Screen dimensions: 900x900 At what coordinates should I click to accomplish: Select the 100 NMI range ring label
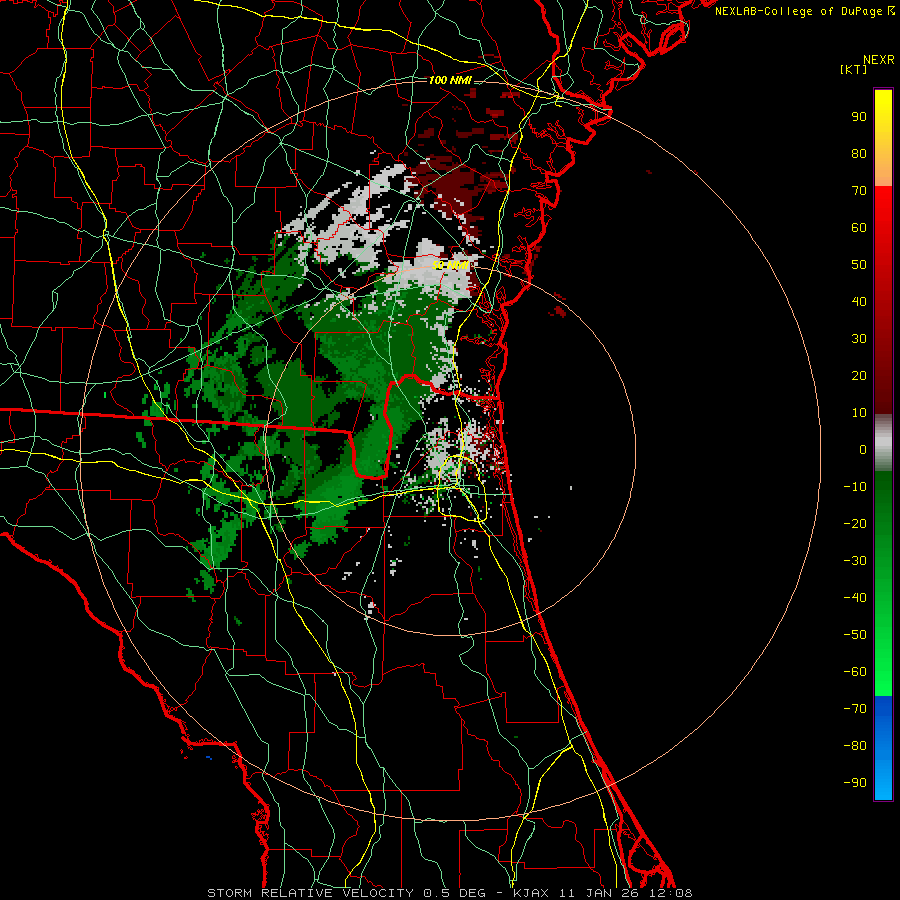[450, 80]
